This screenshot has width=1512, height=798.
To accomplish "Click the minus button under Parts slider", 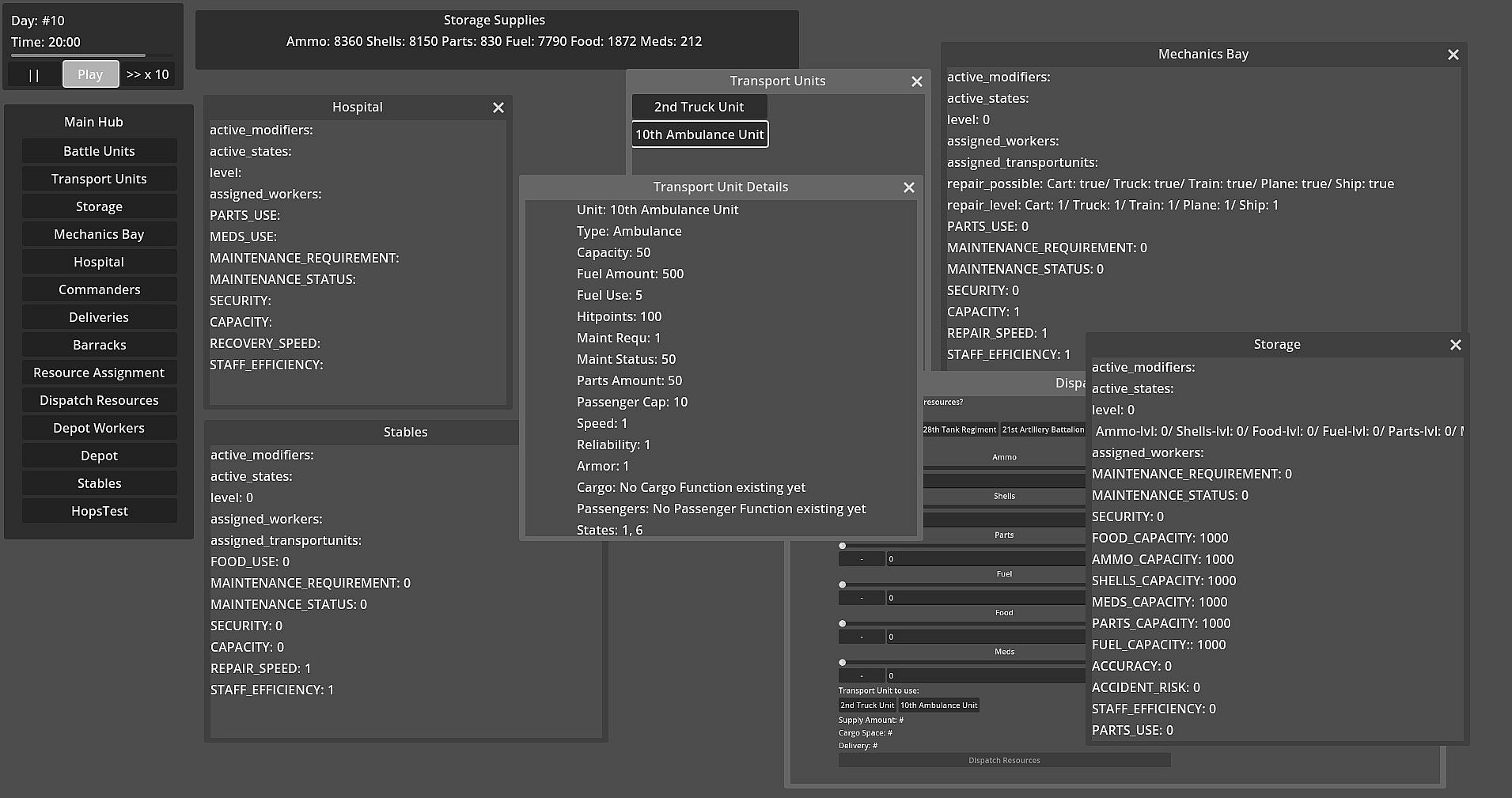I will 861,559.
